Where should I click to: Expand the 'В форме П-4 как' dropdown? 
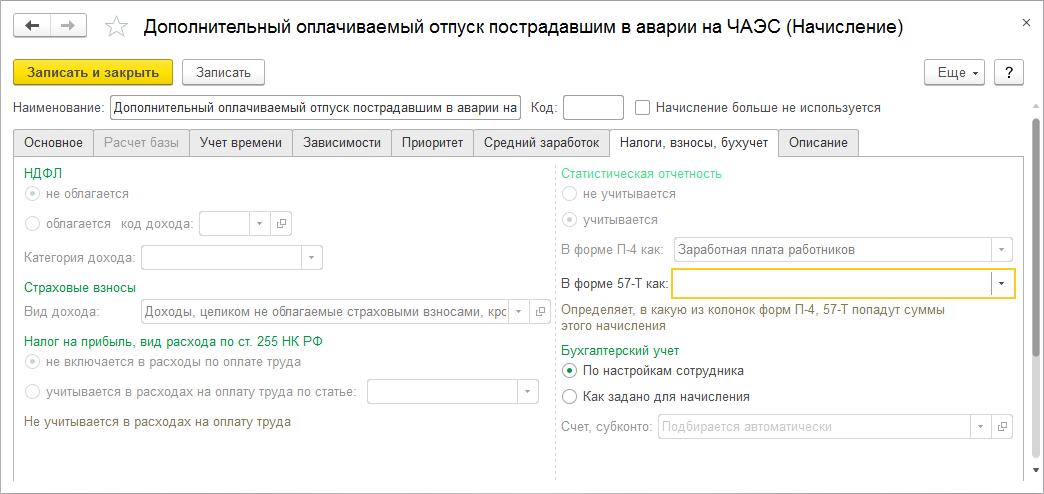[x=1002, y=250]
